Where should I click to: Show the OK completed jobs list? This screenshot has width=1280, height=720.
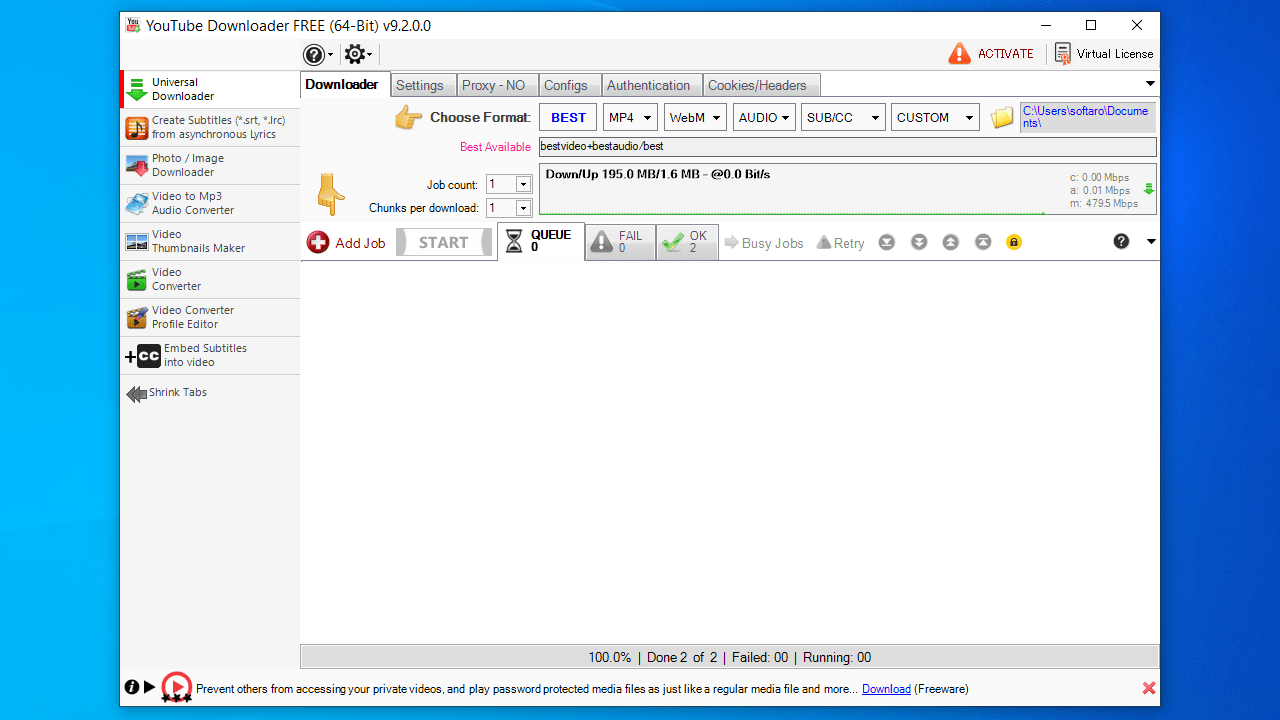(x=687, y=242)
